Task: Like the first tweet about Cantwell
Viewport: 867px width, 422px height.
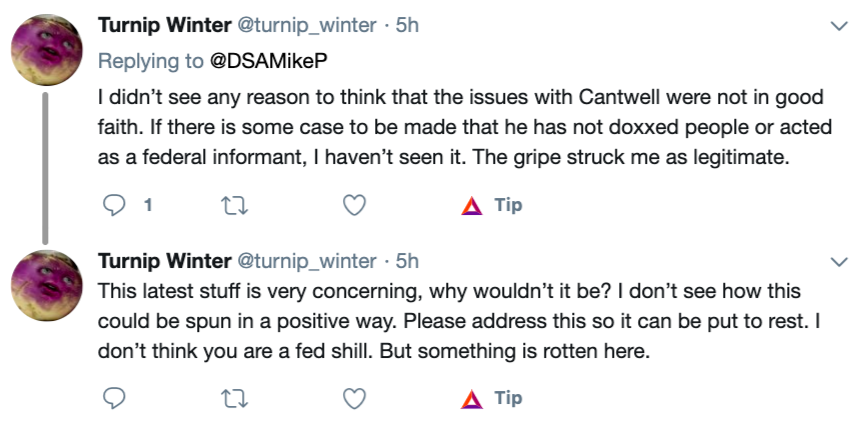Action: [x=353, y=205]
